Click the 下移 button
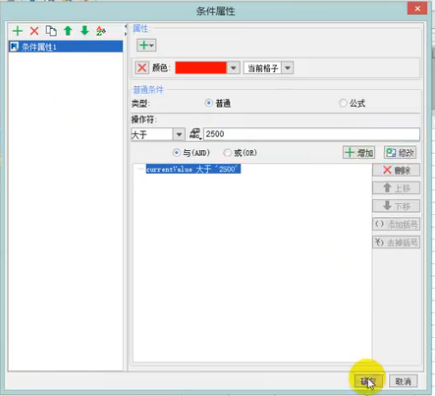This screenshot has height=396, width=435. 396,206
